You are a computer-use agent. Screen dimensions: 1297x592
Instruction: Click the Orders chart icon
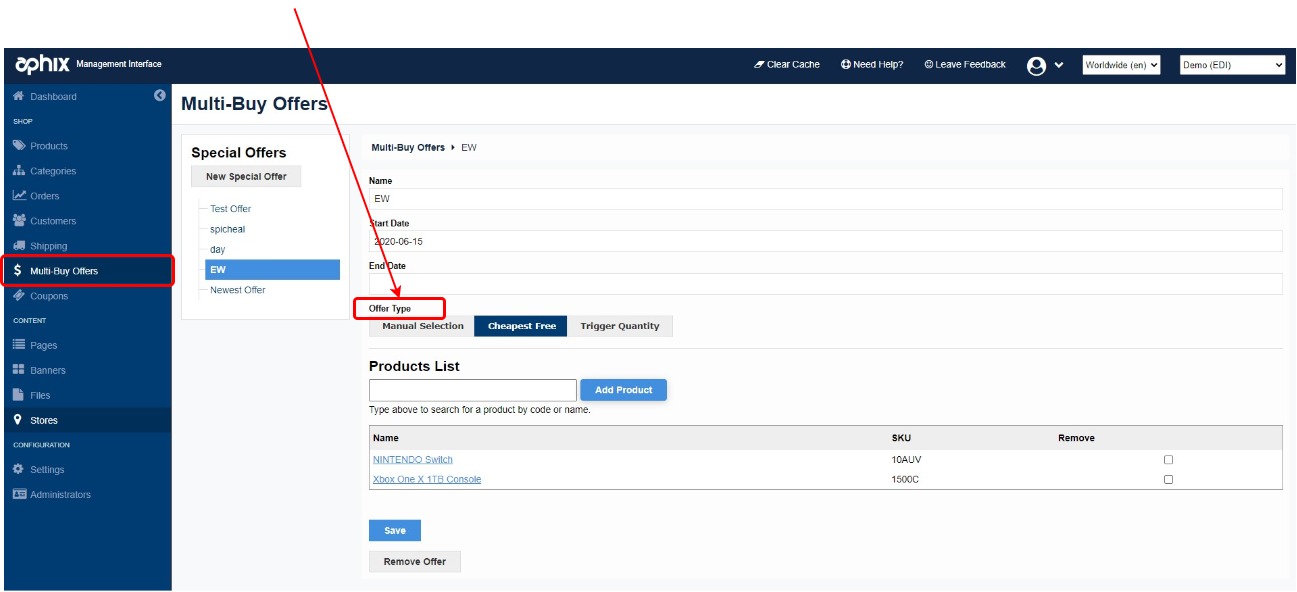[19, 196]
